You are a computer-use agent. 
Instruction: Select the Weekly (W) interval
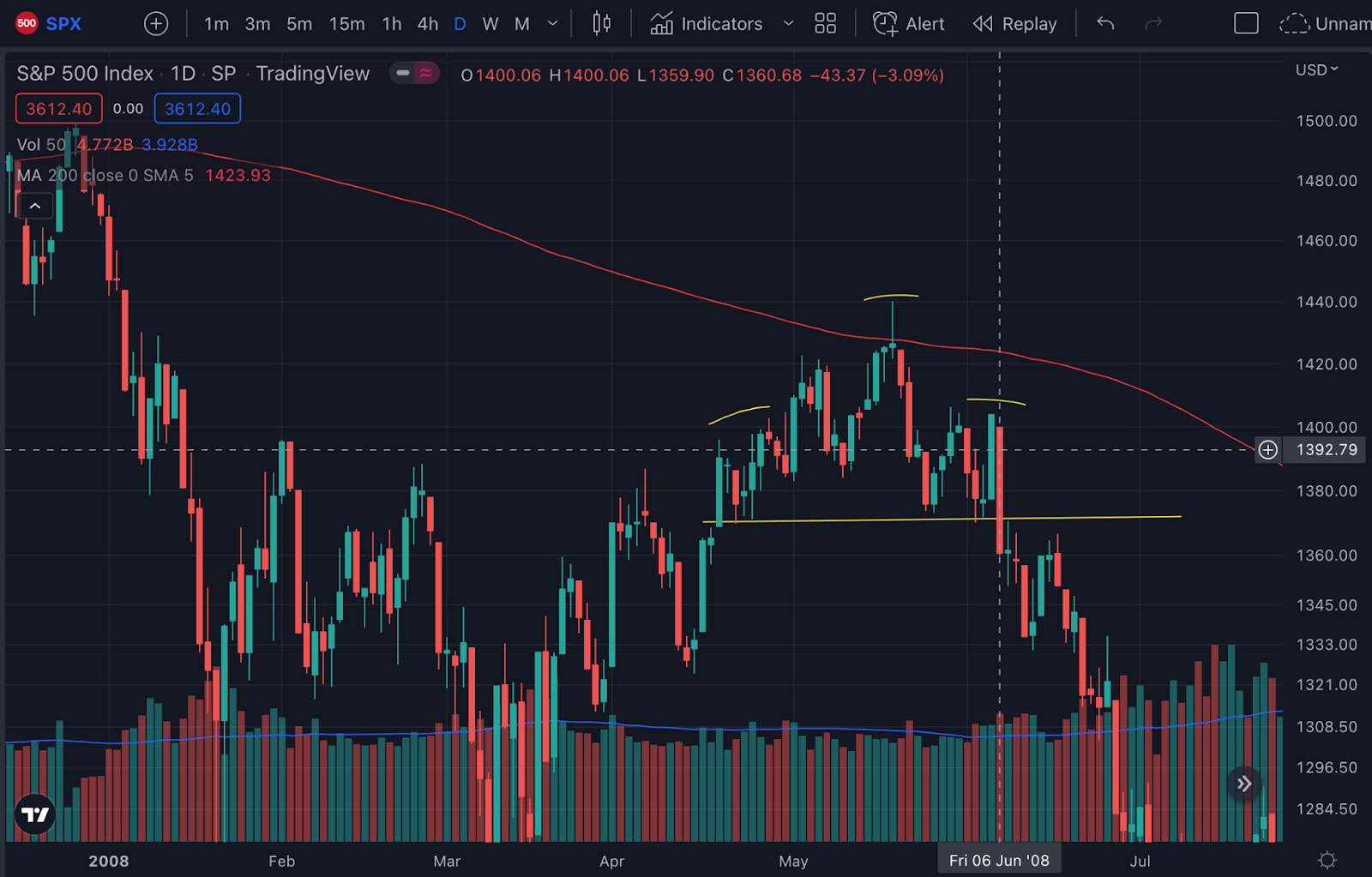[x=490, y=23]
